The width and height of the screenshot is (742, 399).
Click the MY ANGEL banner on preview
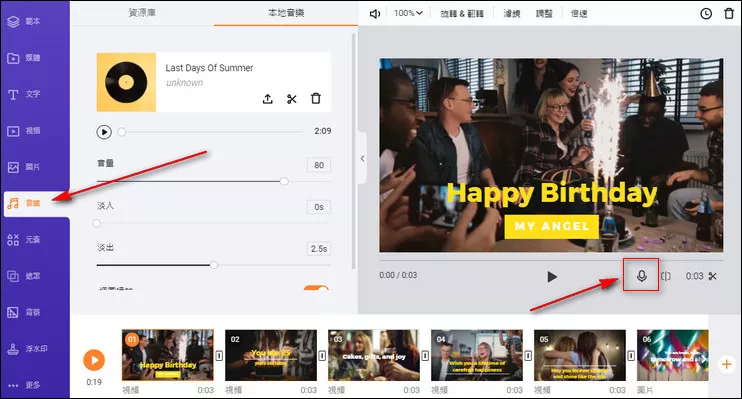552,226
